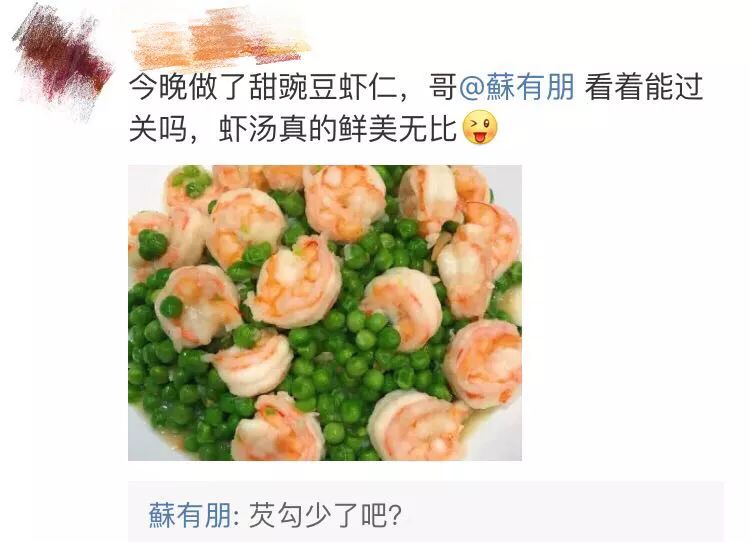The width and height of the screenshot is (750, 542).
Task: Tap the question mark ending the reply
Action: pyautogui.click(x=395, y=515)
